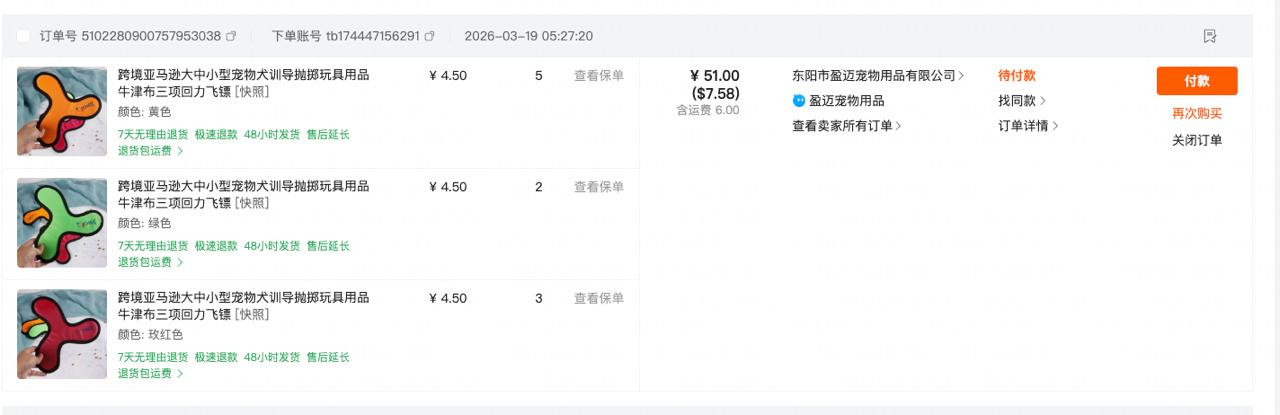
Task: Expand return shipping coverage for yellow item
Action: [x=151, y=151]
